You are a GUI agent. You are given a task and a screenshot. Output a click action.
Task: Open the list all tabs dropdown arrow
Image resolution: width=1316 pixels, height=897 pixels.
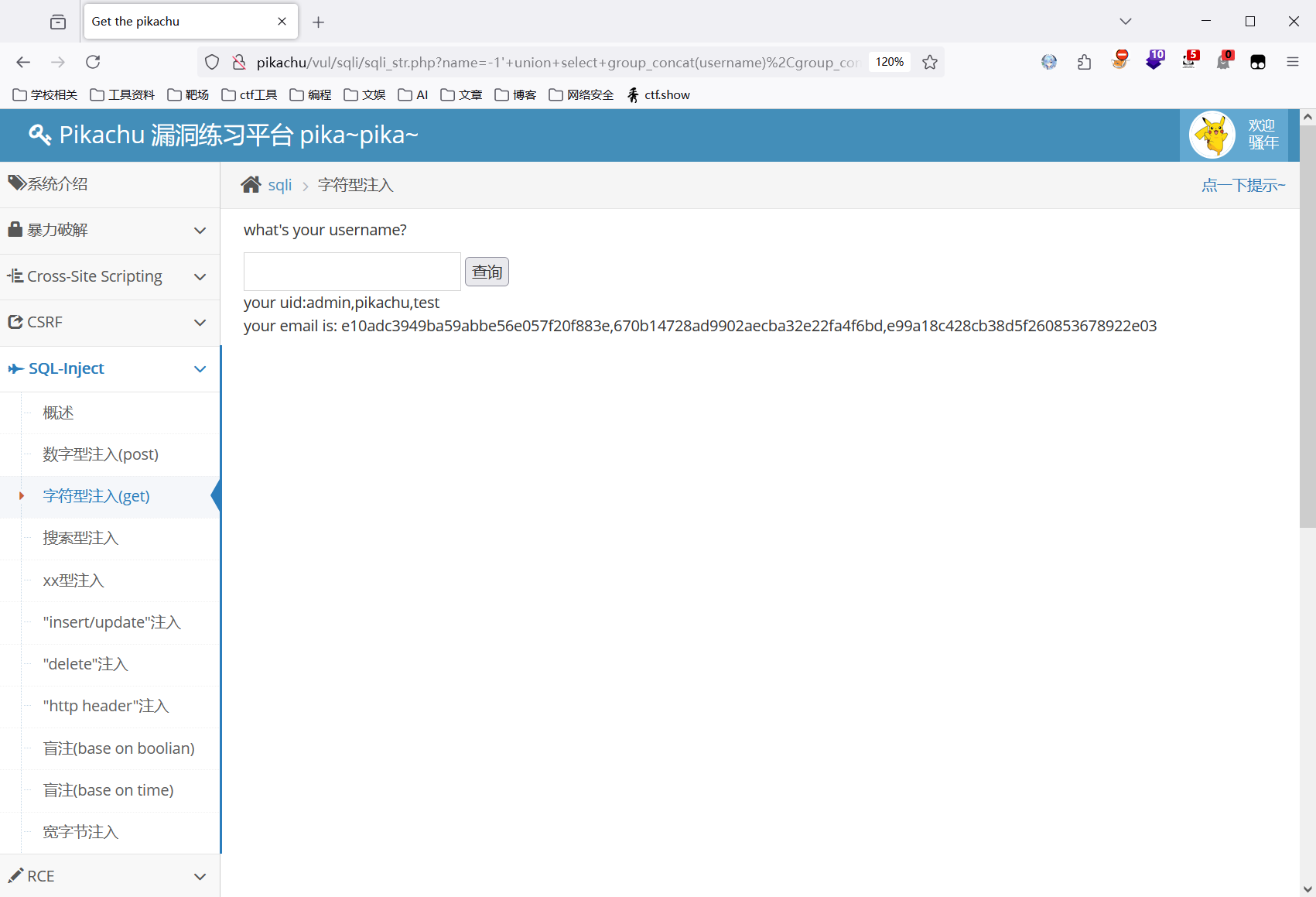1126,22
